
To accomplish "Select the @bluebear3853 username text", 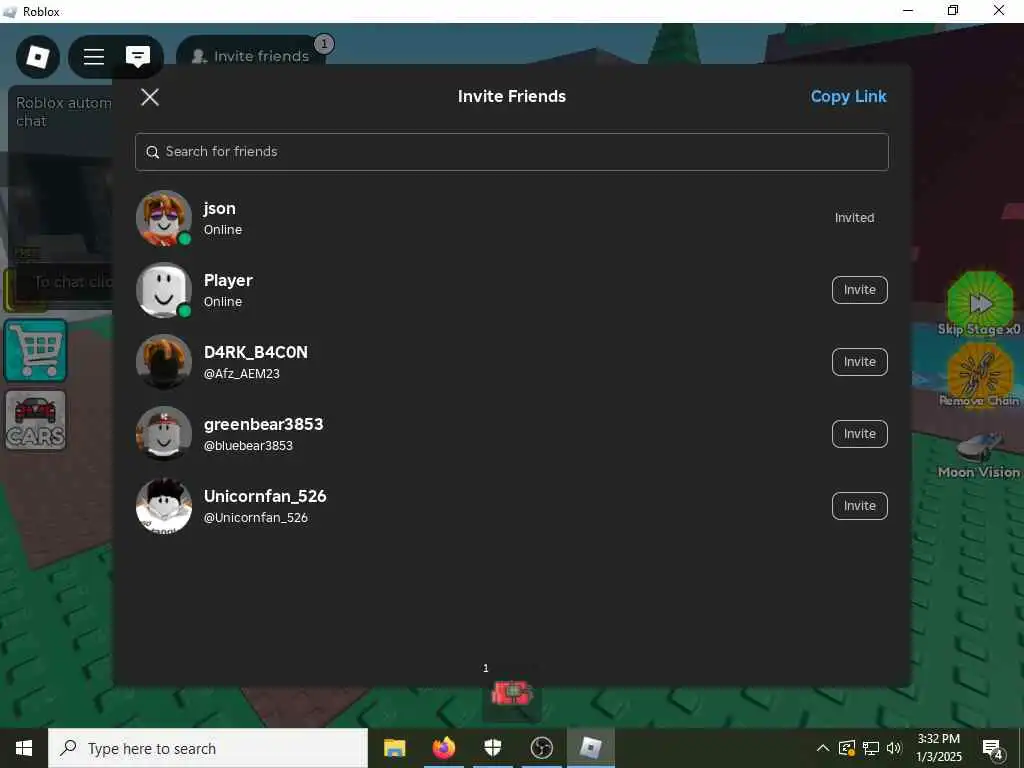I will 248,445.
